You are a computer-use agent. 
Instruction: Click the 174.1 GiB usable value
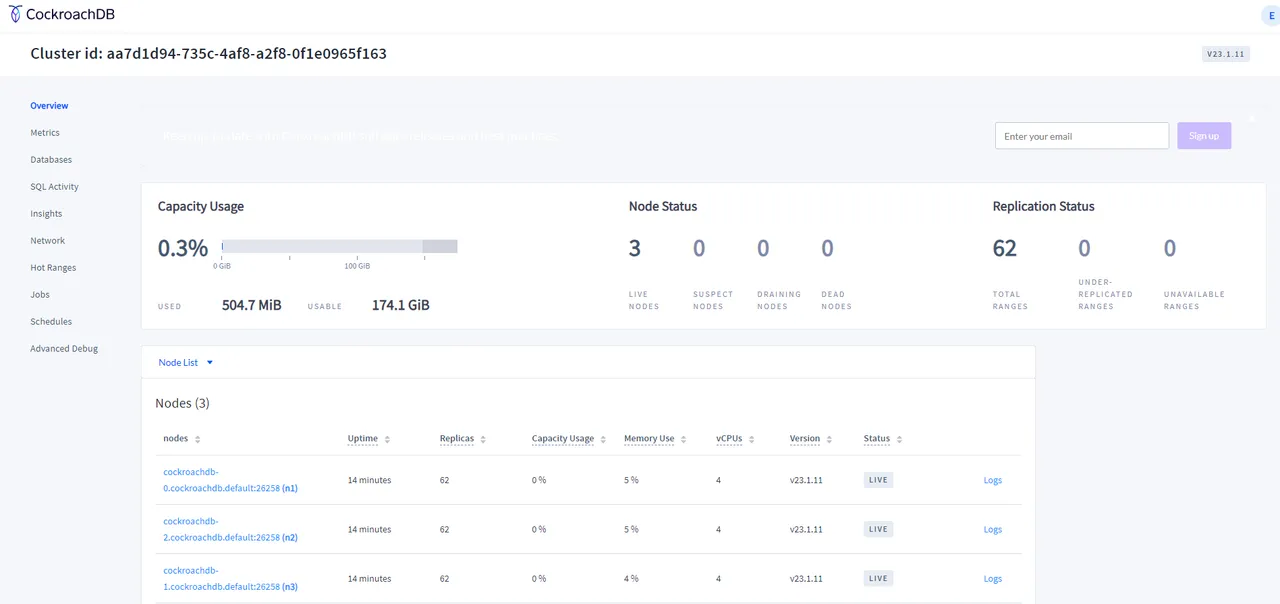tap(400, 305)
